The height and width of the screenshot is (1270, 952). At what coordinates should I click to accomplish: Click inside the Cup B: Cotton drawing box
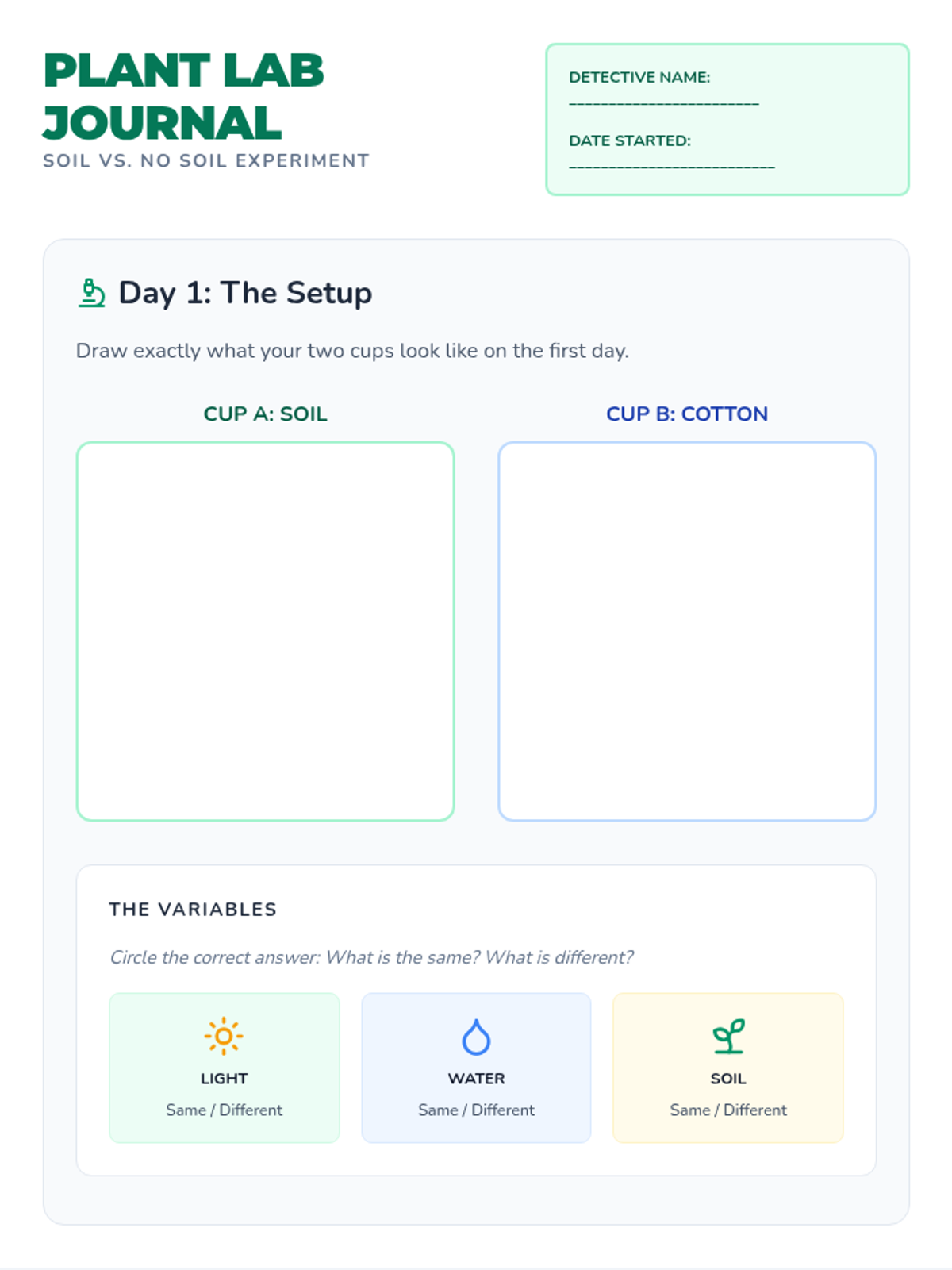(687, 631)
